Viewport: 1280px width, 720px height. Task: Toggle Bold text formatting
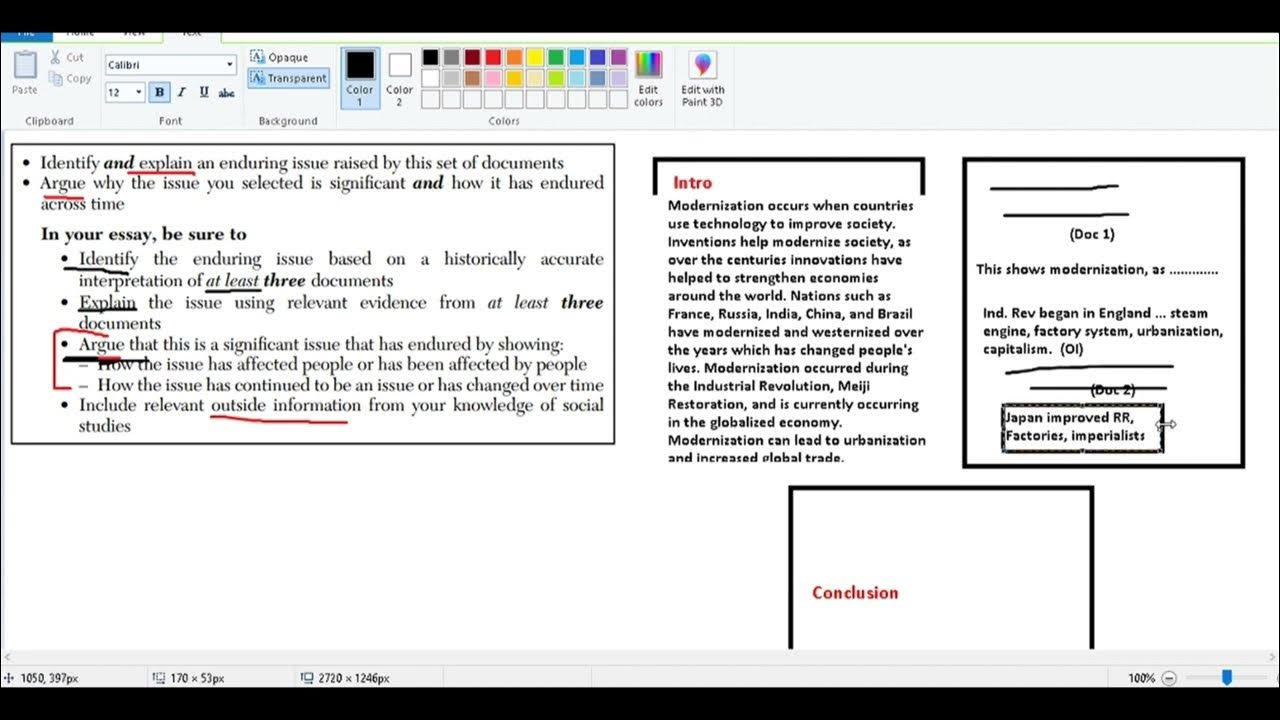159,92
